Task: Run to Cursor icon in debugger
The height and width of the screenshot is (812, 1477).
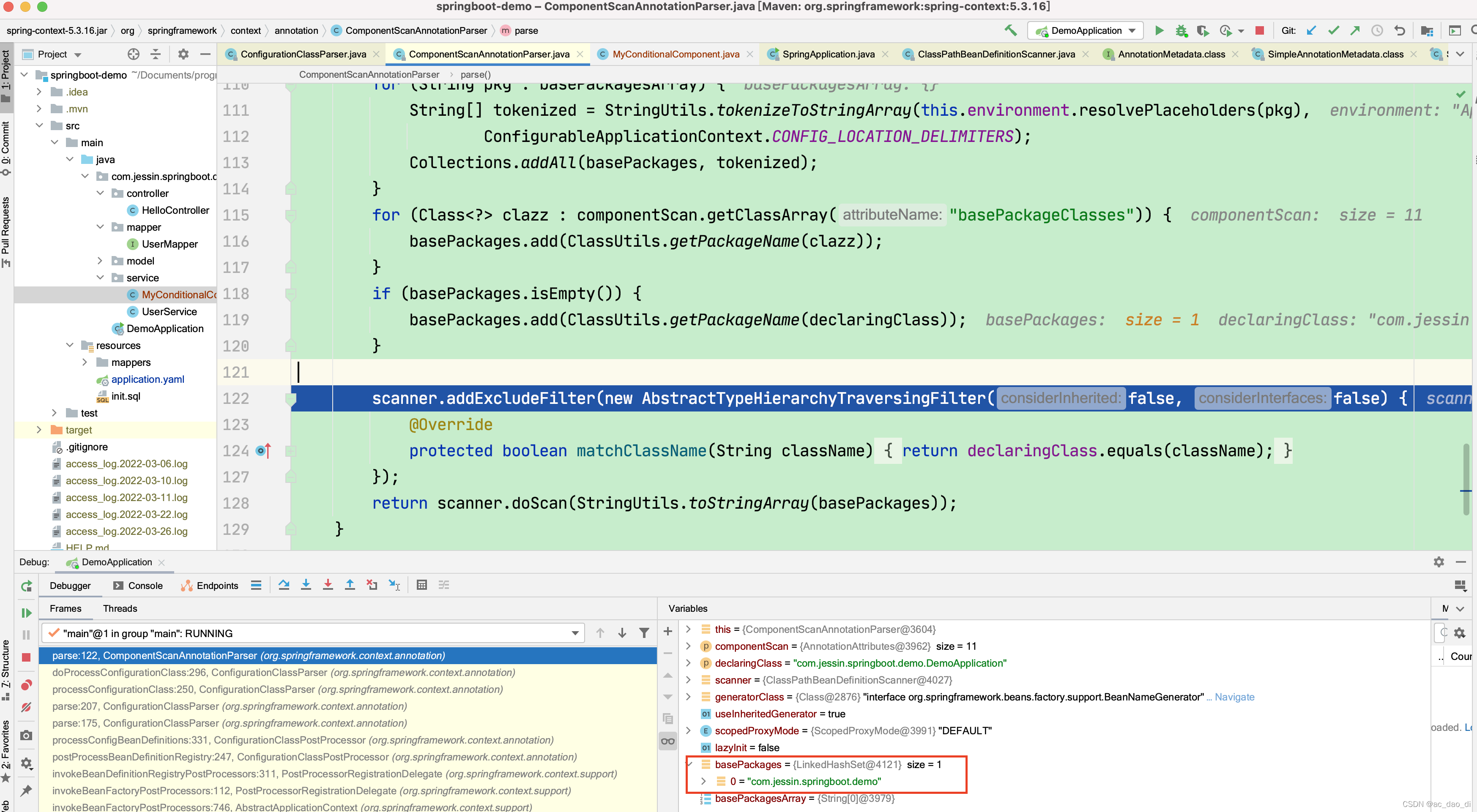Action: (394, 585)
